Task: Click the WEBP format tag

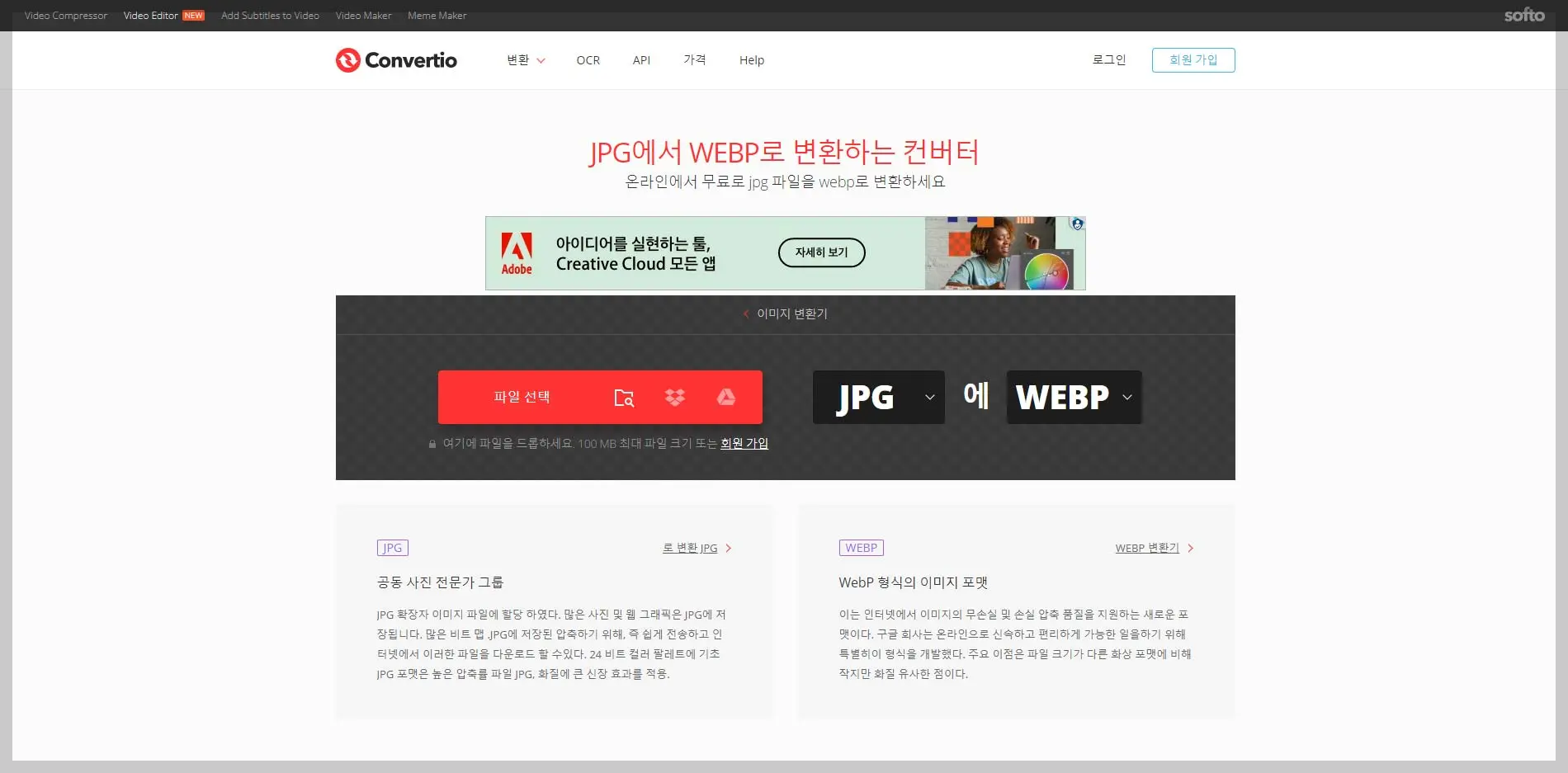Action: [x=862, y=548]
